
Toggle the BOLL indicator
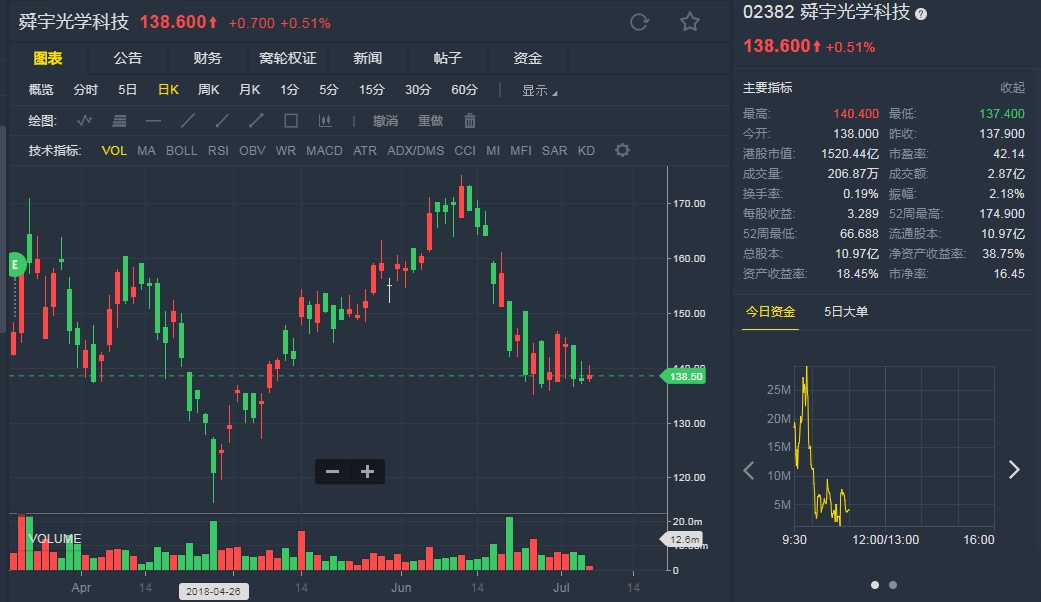[x=182, y=151]
